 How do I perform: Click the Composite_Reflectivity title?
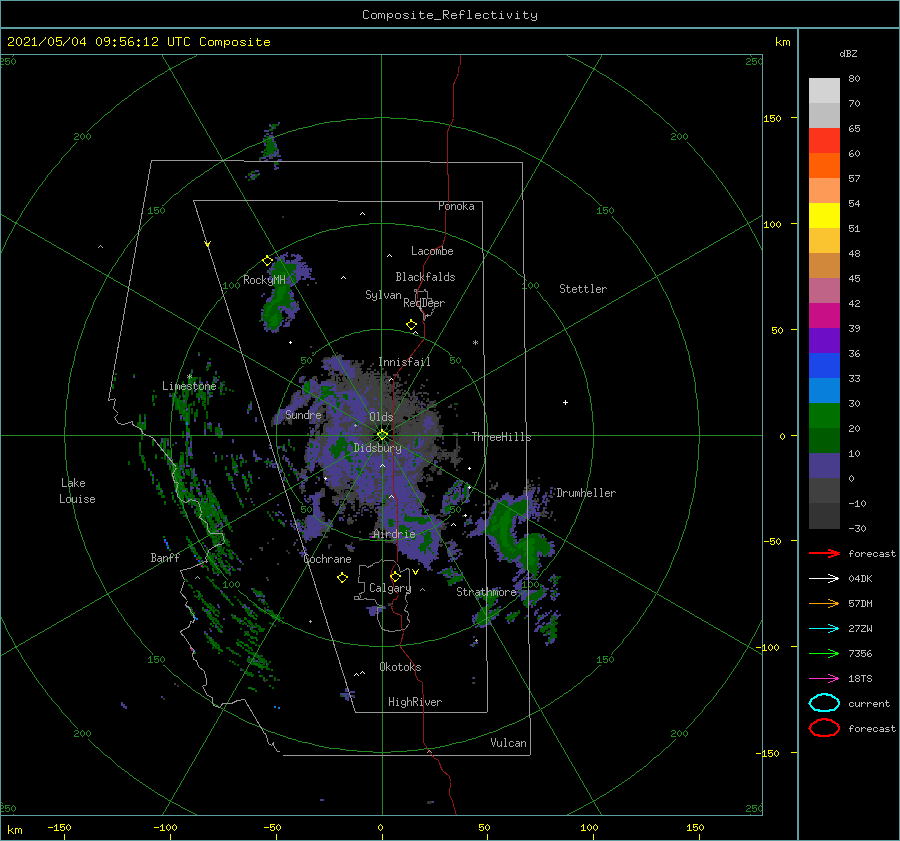pos(450,15)
